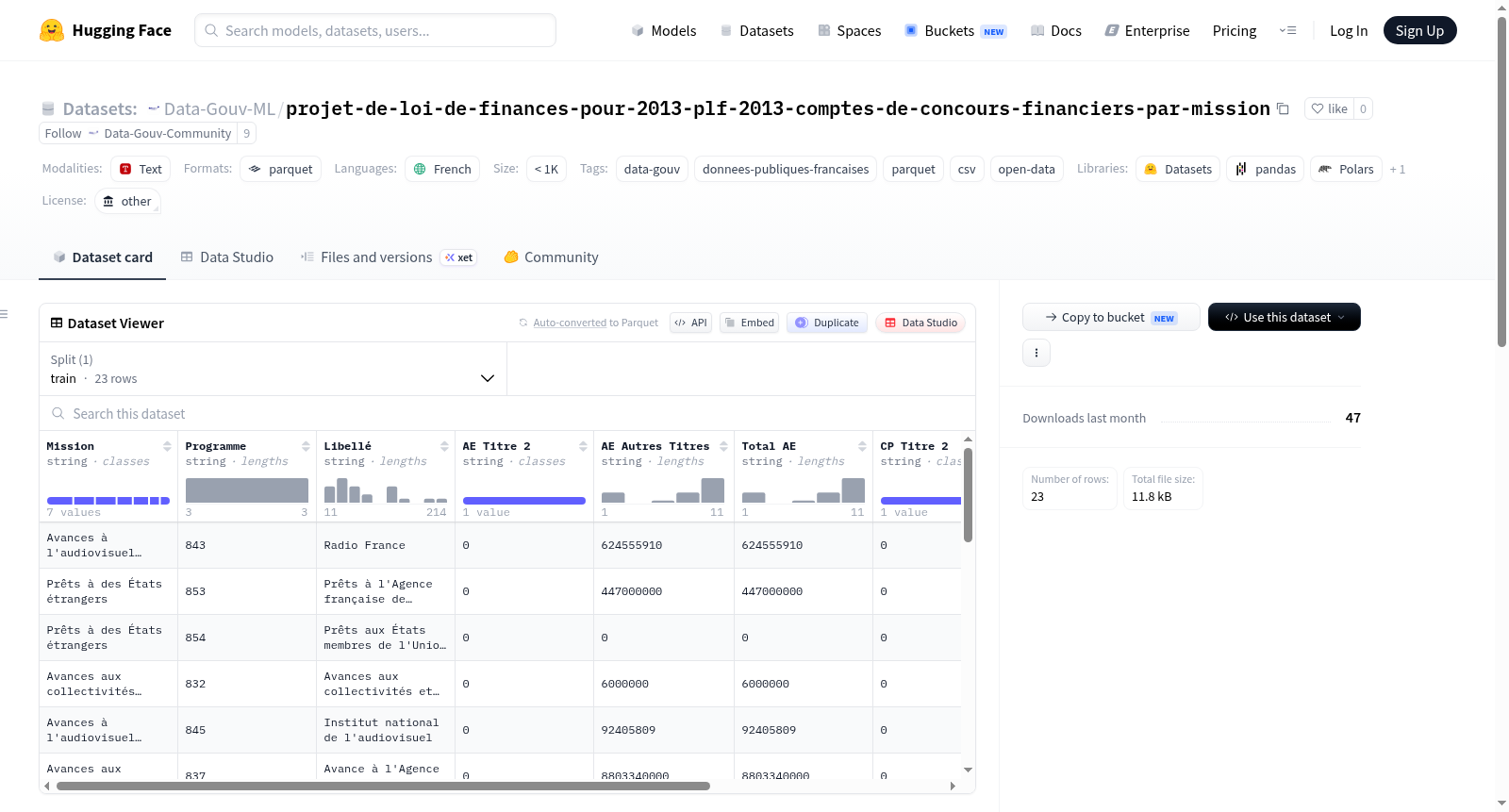Open the Files and versions tab
1509x812 pixels.
[389, 257]
